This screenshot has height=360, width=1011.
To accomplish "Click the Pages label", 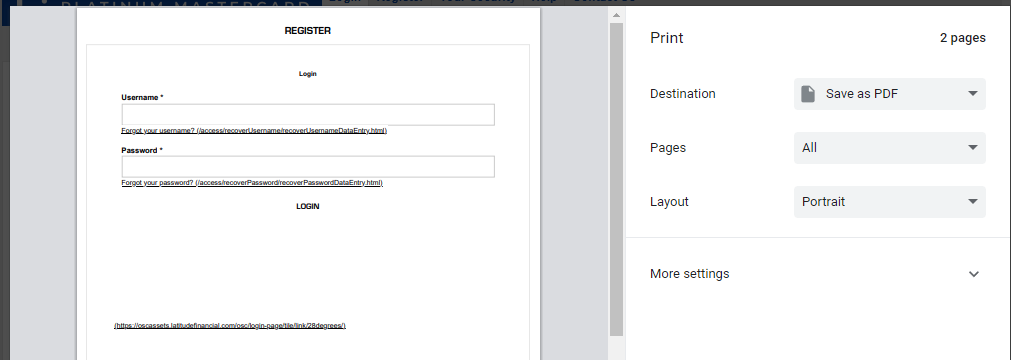I will [x=668, y=148].
